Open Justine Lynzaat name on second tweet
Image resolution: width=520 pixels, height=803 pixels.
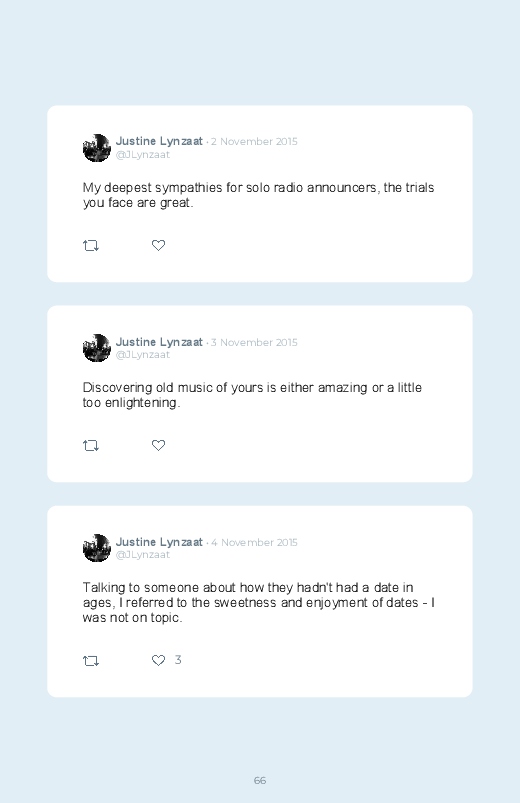coord(159,342)
